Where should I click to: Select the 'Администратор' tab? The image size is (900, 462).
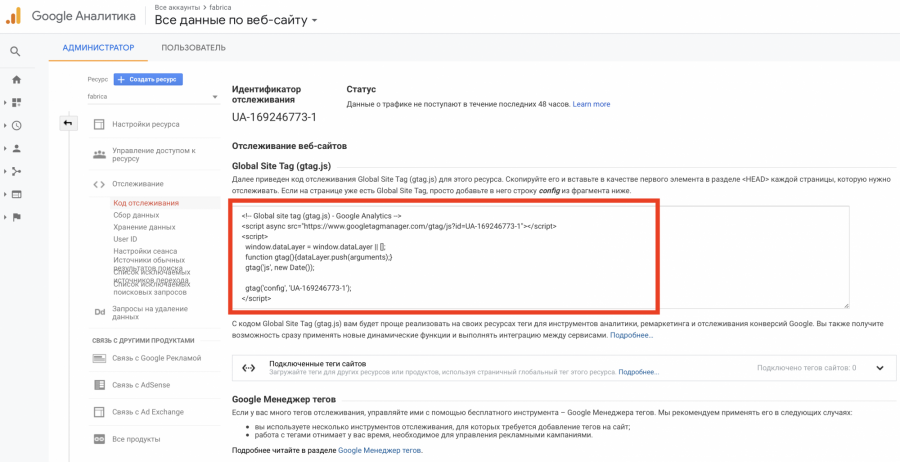point(98,47)
